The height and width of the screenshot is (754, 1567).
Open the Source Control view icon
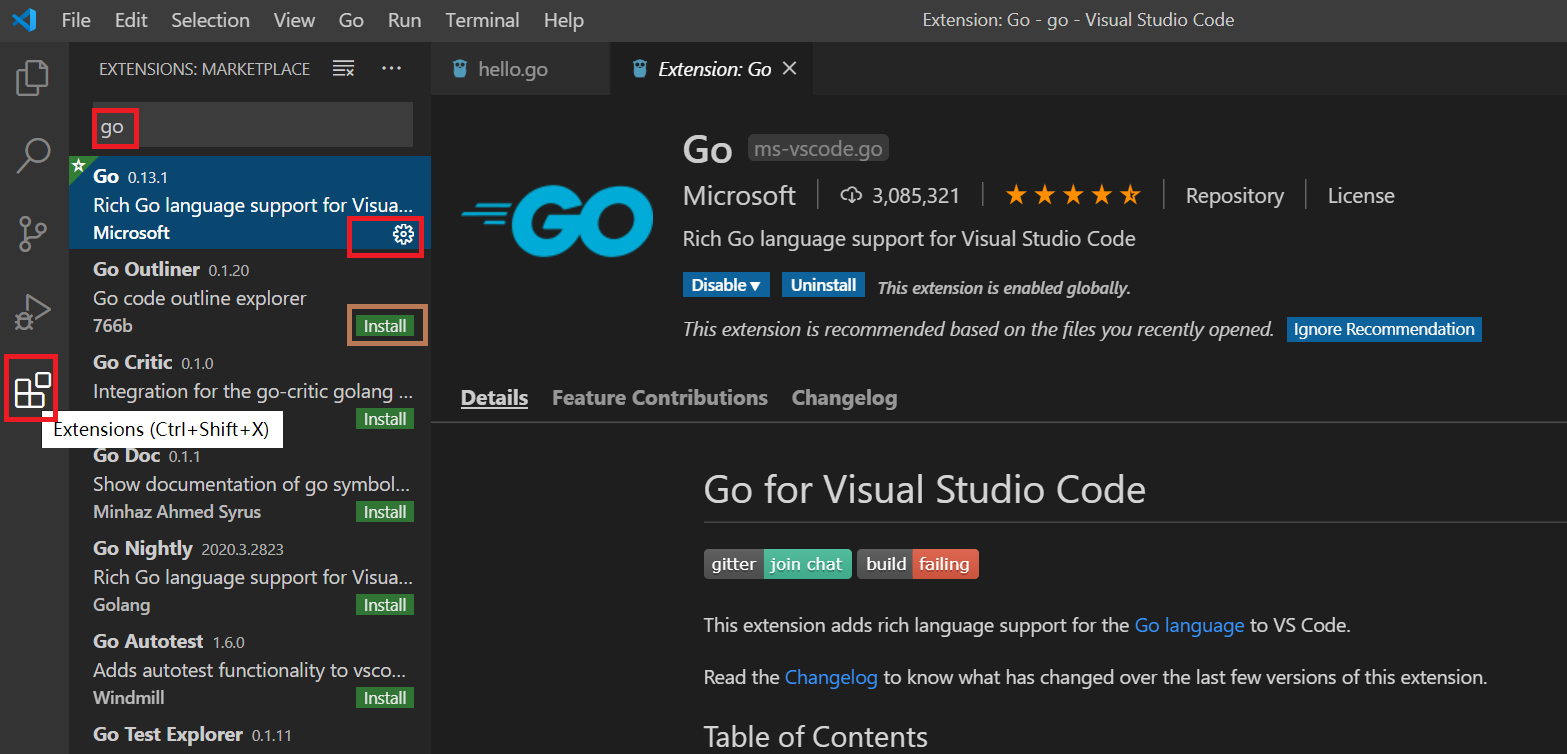[33, 233]
